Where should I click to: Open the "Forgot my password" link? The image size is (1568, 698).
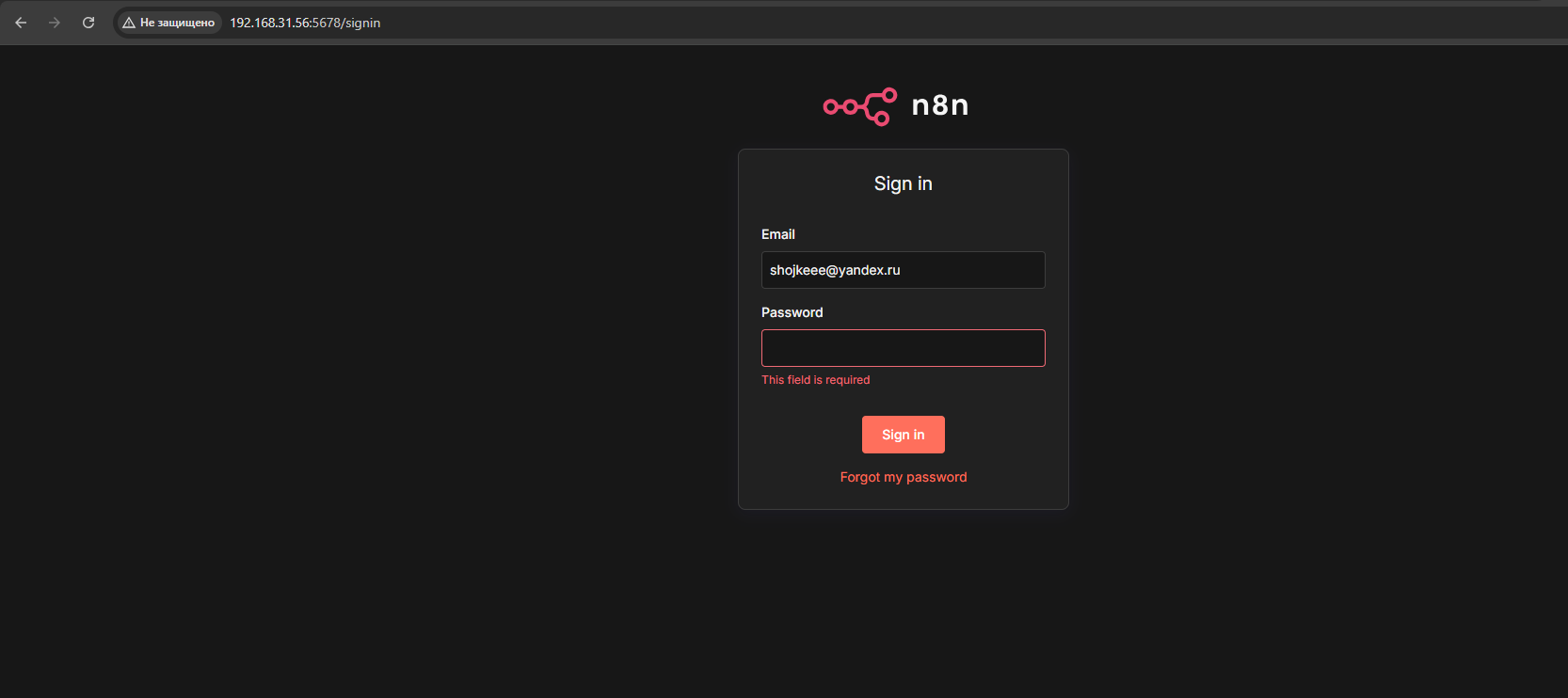tap(903, 477)
